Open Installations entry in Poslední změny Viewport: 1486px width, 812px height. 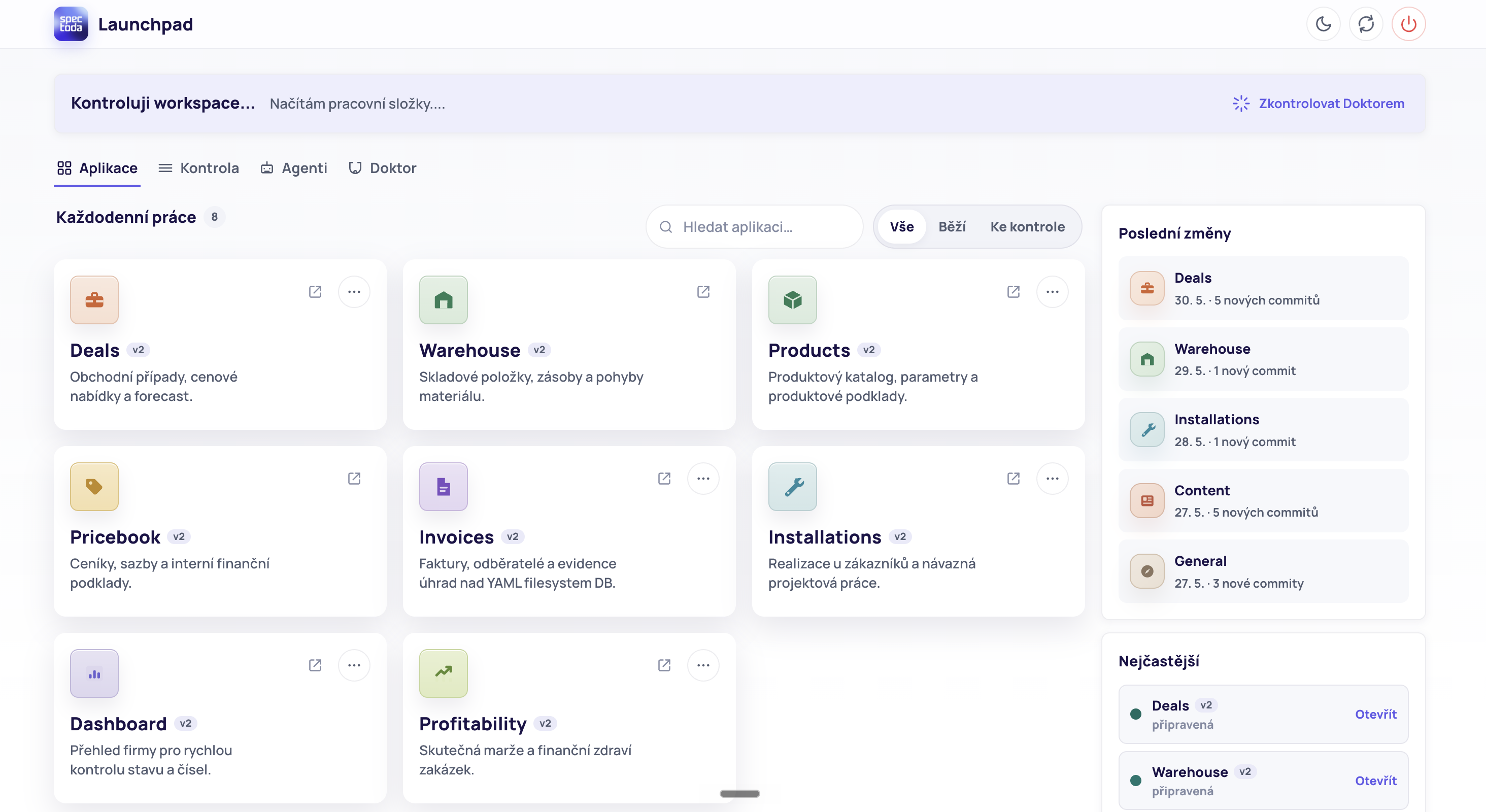(x=1263, y=430)
